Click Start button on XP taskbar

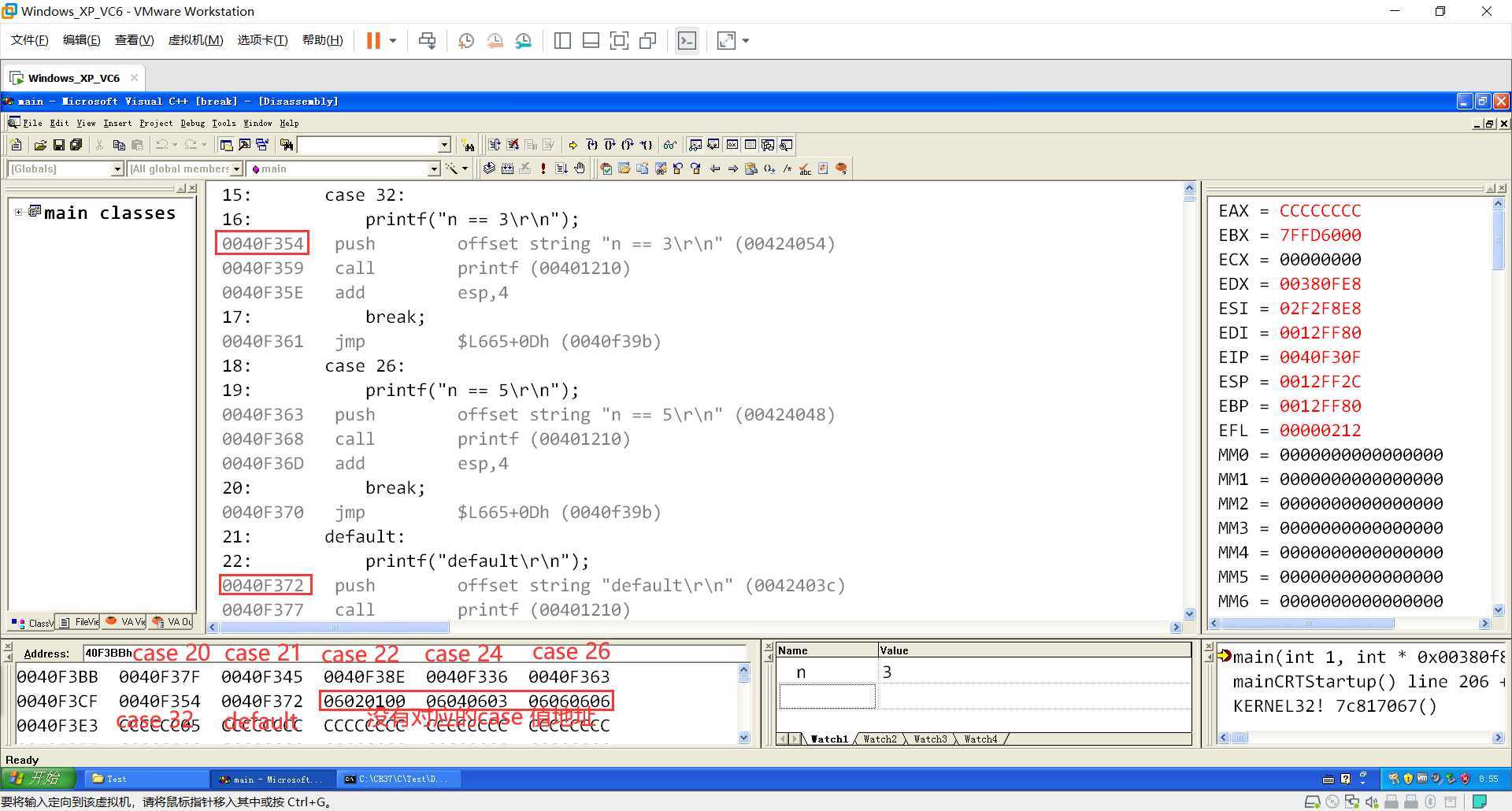(37, 779)
